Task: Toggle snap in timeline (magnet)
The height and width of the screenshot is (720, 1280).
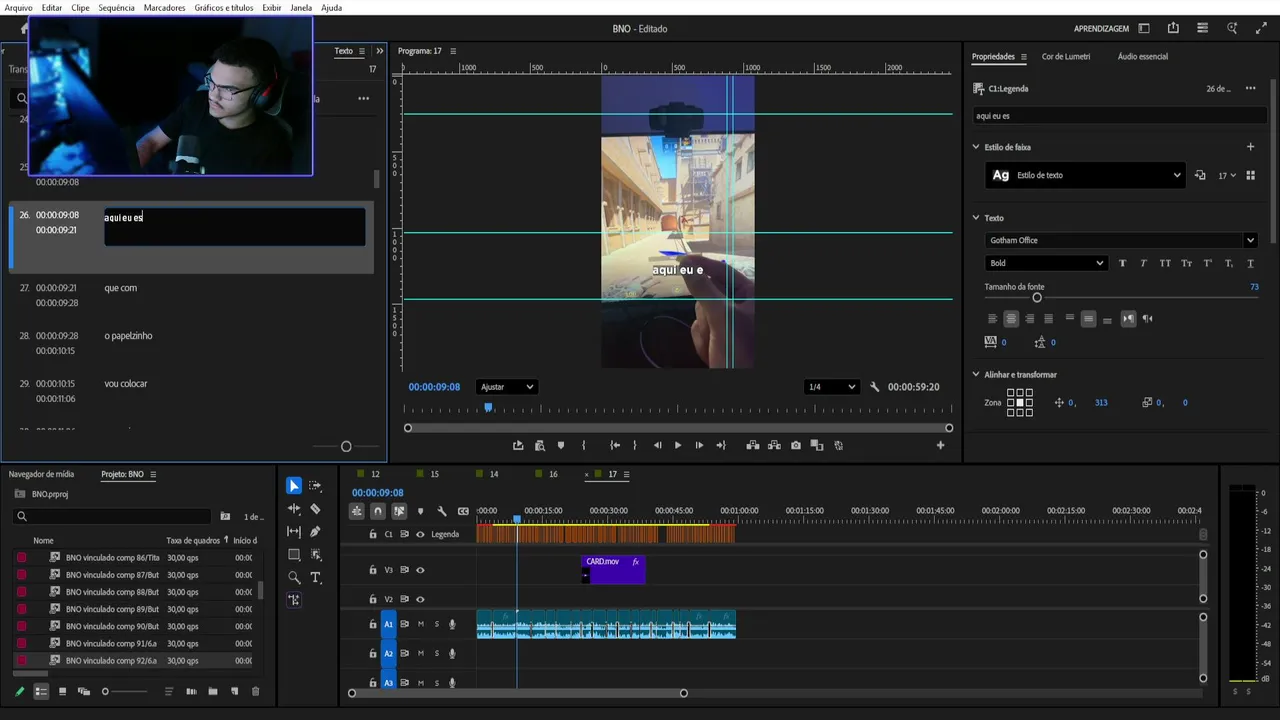Action: pyautogui.click(x=377, y=511)
